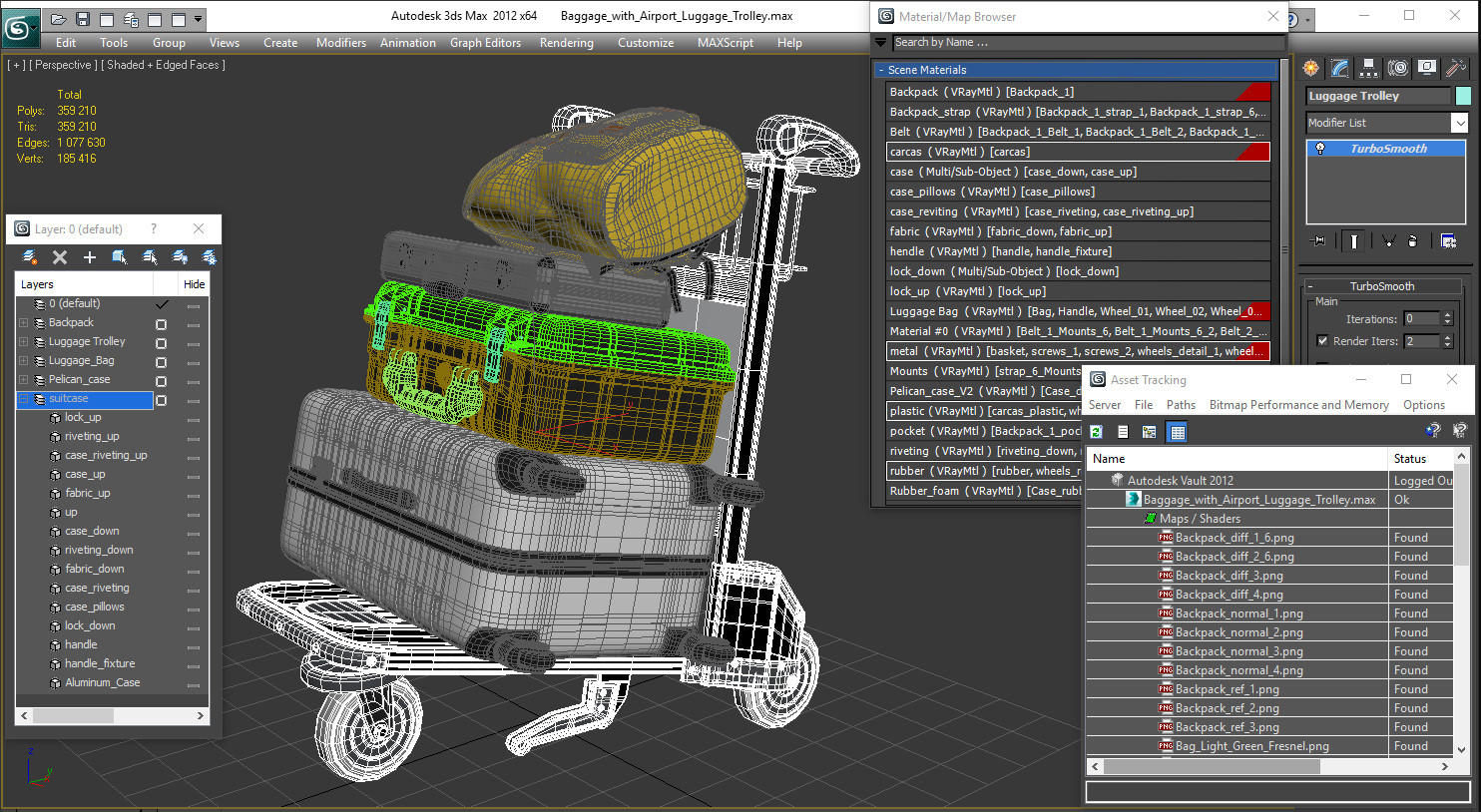Collapse the suitcase layer tree node
Screen dimensions: 1481x812
tap(24, 399)
